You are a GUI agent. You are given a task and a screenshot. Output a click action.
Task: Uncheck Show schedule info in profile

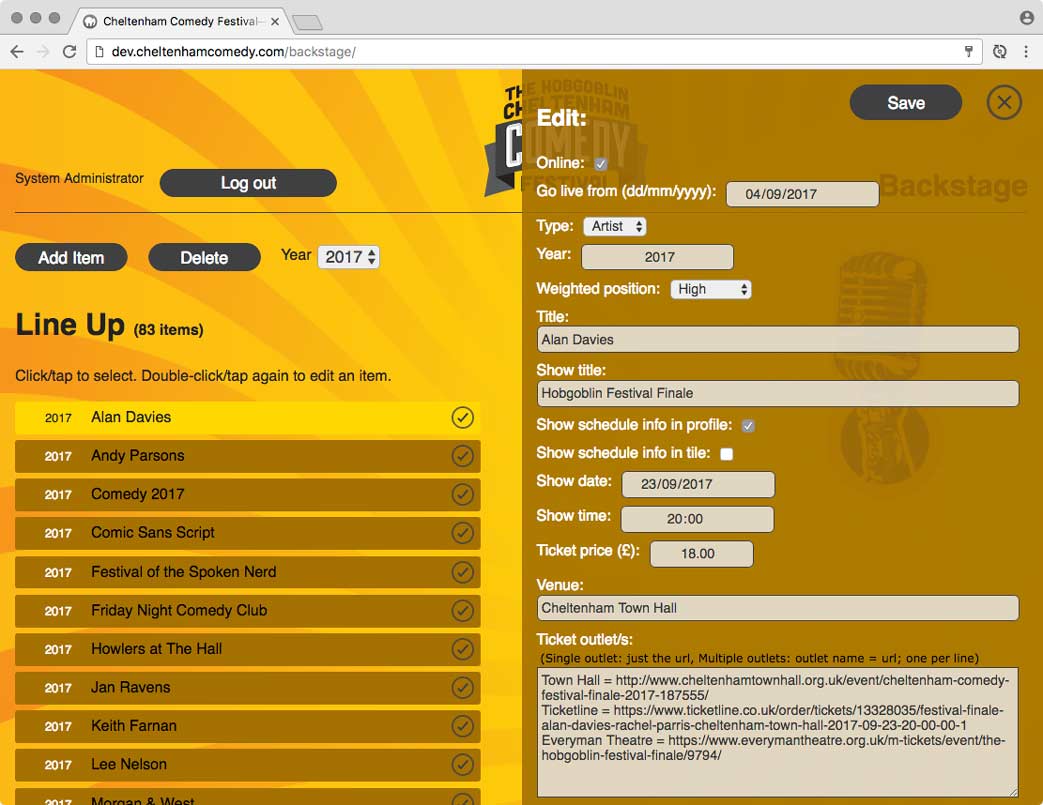(748, 426)
